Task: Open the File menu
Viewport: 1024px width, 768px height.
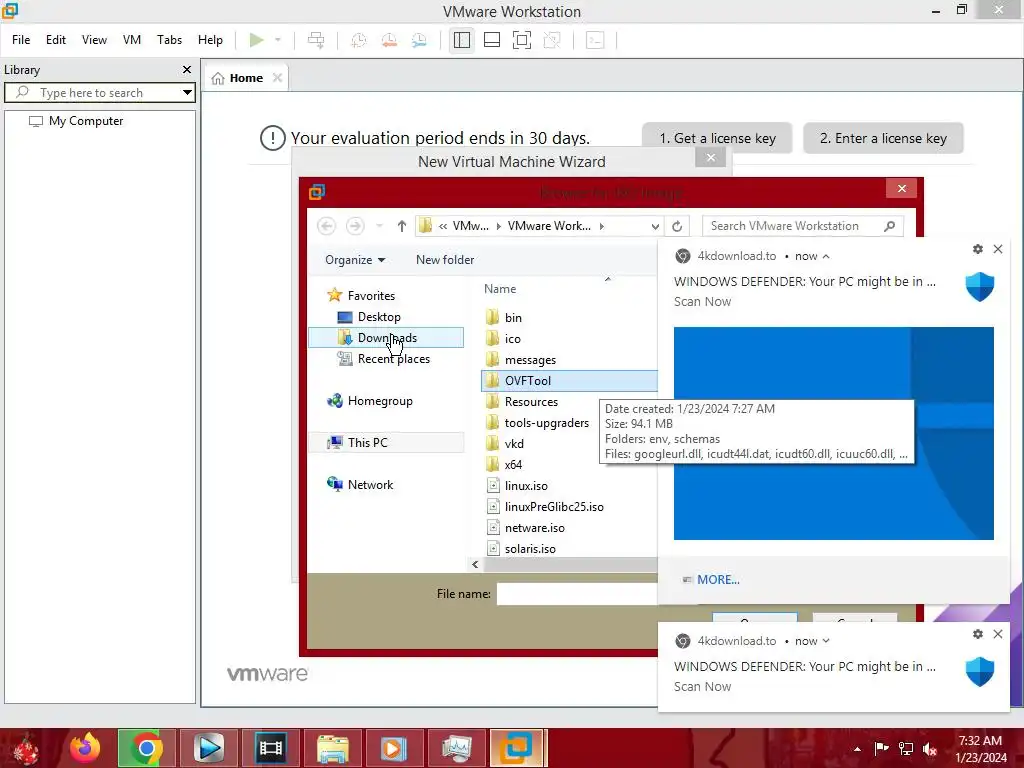Action: [21, 40]
